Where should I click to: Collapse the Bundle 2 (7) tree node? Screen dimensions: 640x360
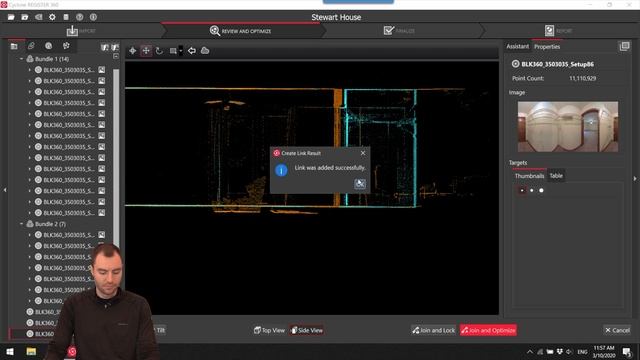point(21,224)
